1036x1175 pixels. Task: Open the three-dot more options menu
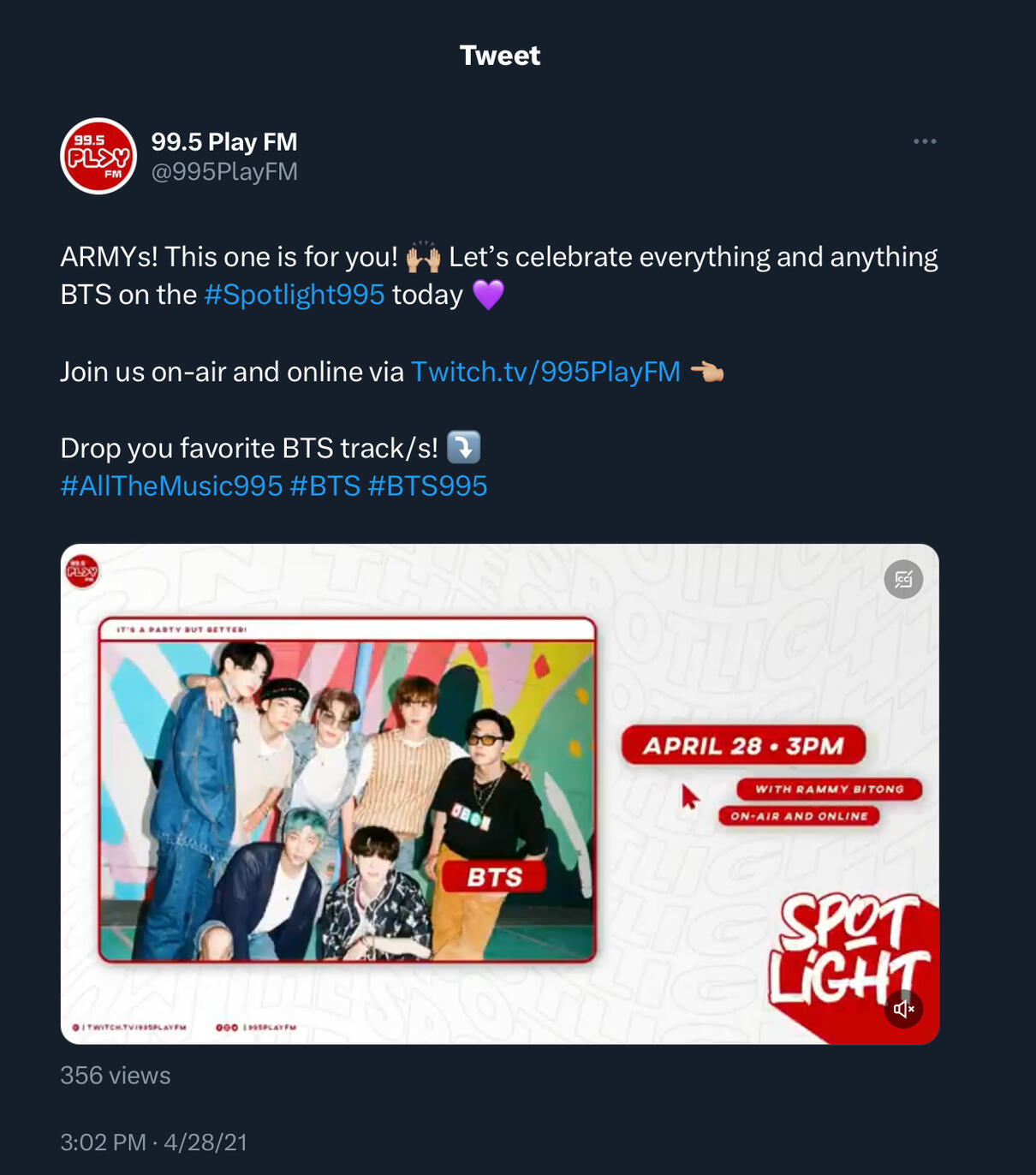tap(925, 141)
